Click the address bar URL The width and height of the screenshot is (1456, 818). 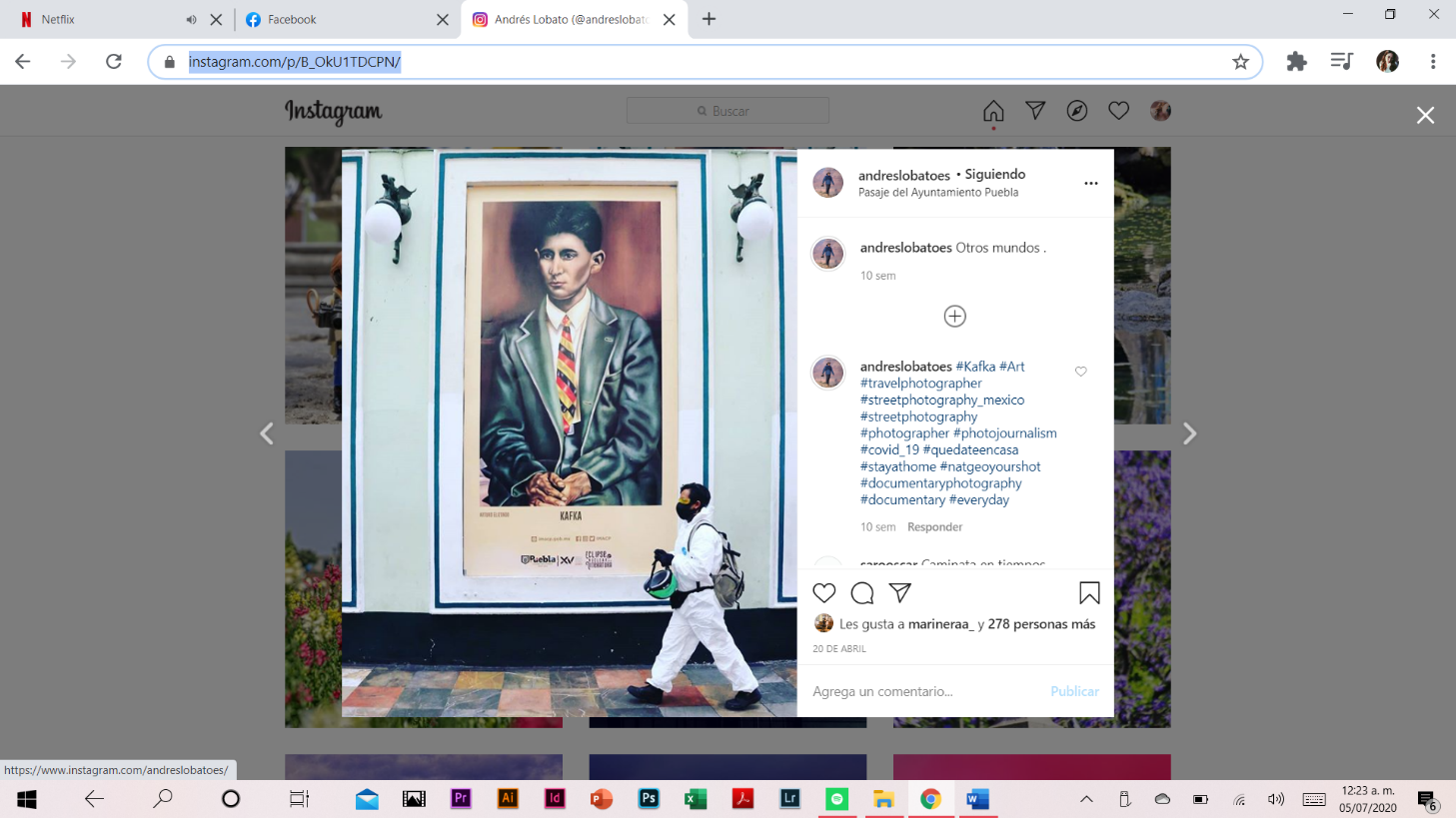[295, 62]
